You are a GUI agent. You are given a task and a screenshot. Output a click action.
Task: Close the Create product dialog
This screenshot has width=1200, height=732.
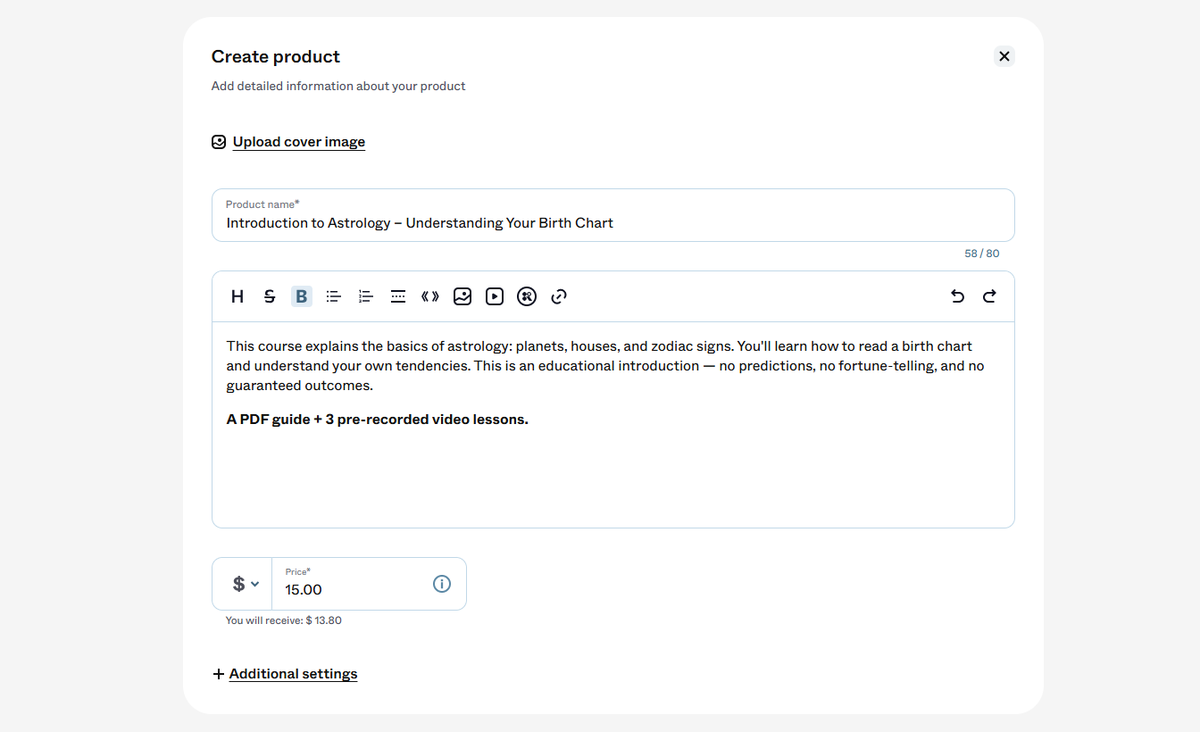(x=1004, y=56)
